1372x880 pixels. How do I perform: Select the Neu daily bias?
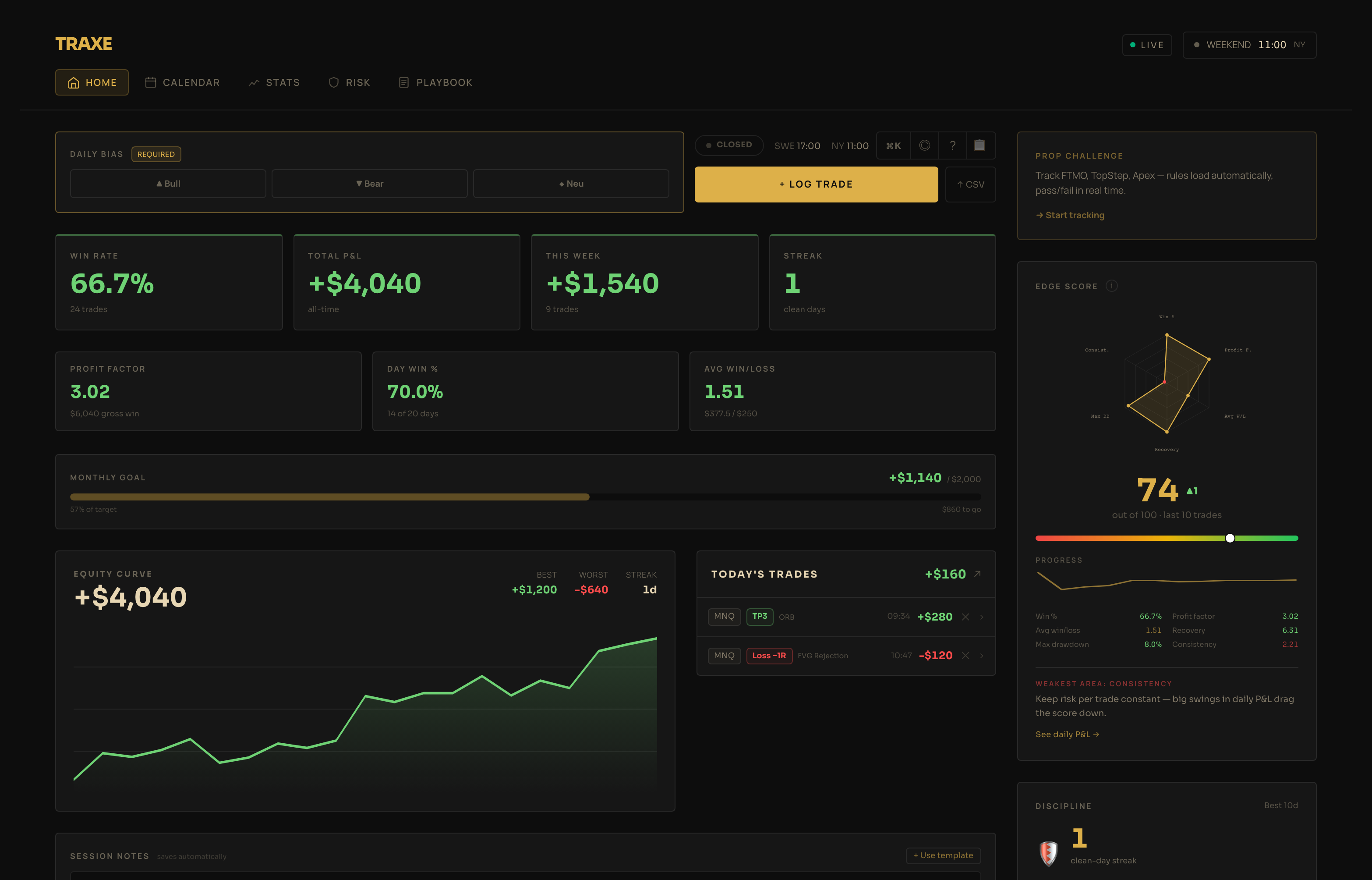point(571,184)
